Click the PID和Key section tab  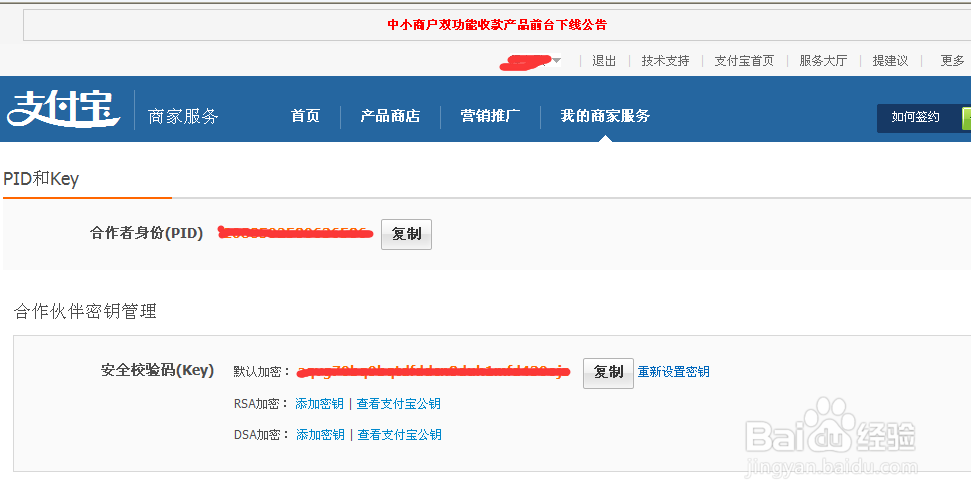point(41,179)
